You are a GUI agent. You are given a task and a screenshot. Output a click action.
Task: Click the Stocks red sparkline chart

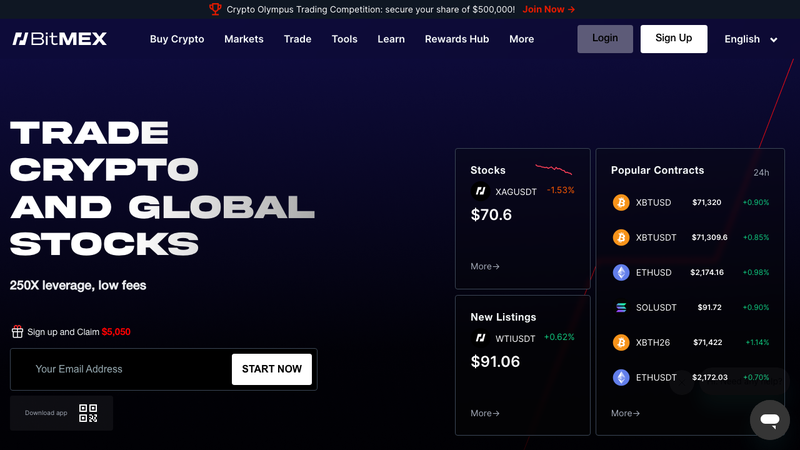(554, 169)
